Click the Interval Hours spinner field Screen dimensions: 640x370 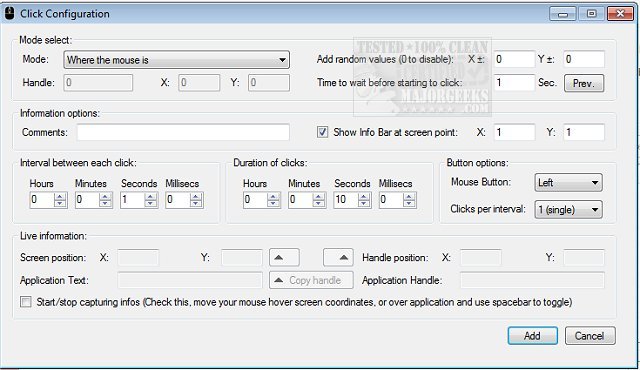[x=48, y=200]
